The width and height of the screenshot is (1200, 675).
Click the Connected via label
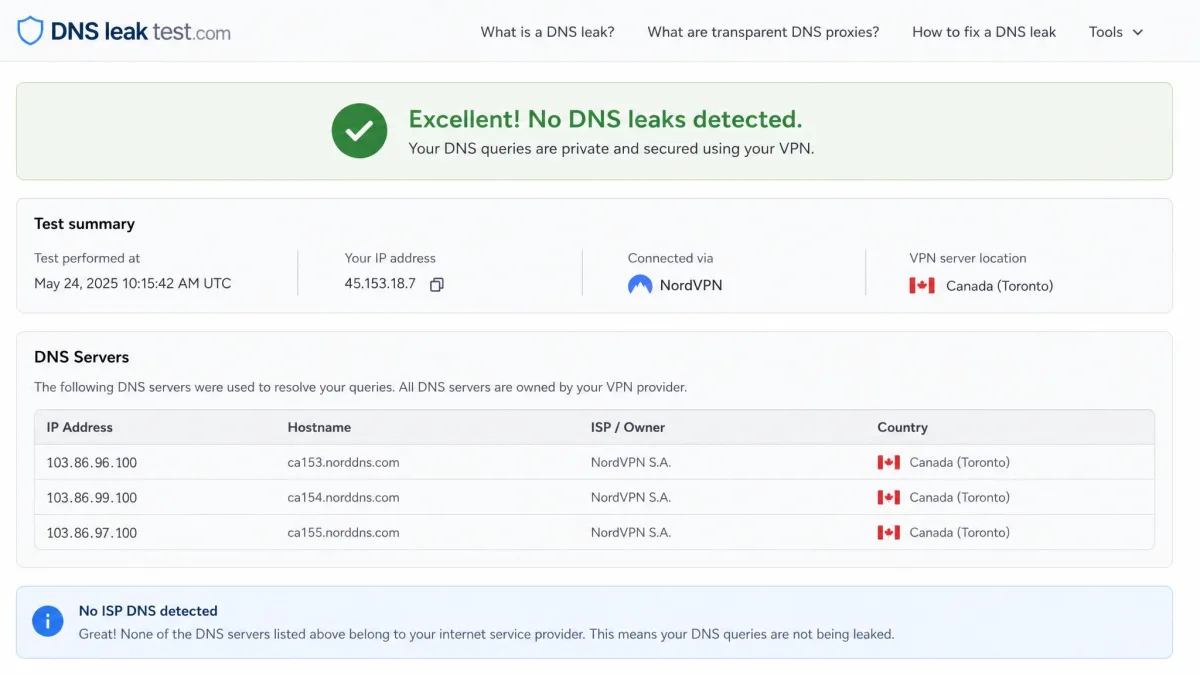[670, 258]
